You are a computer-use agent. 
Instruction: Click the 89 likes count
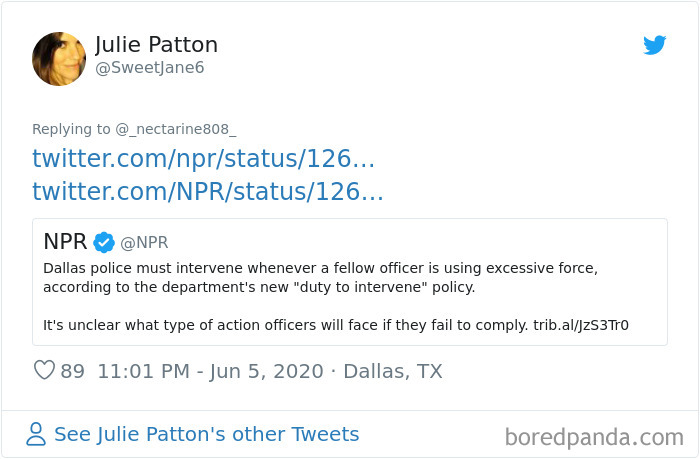[x=73, y=371]
